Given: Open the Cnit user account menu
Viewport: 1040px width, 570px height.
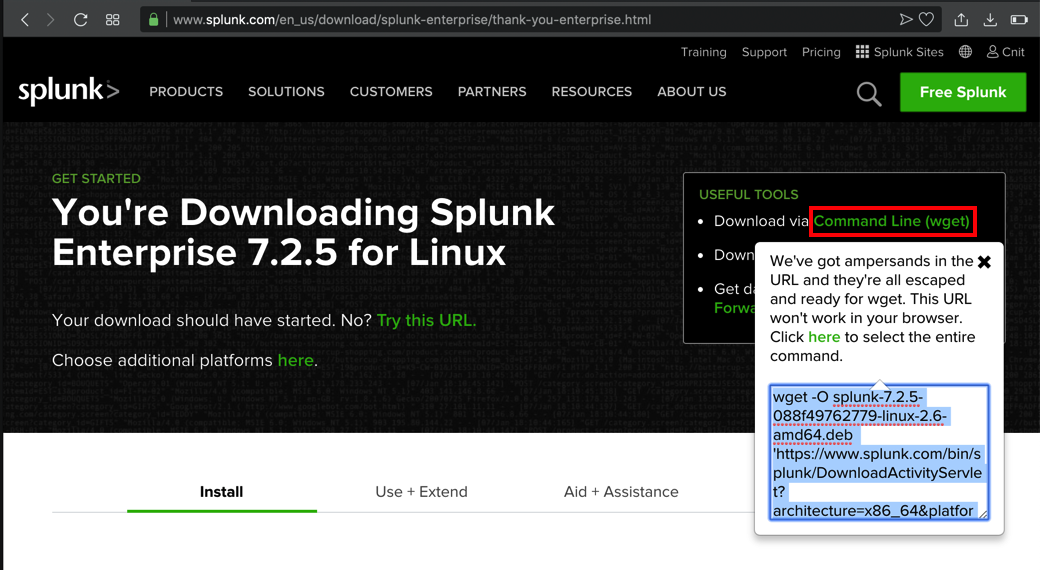Looking at the screenshot, I should pyautogui.click(x=1006, y=52).
